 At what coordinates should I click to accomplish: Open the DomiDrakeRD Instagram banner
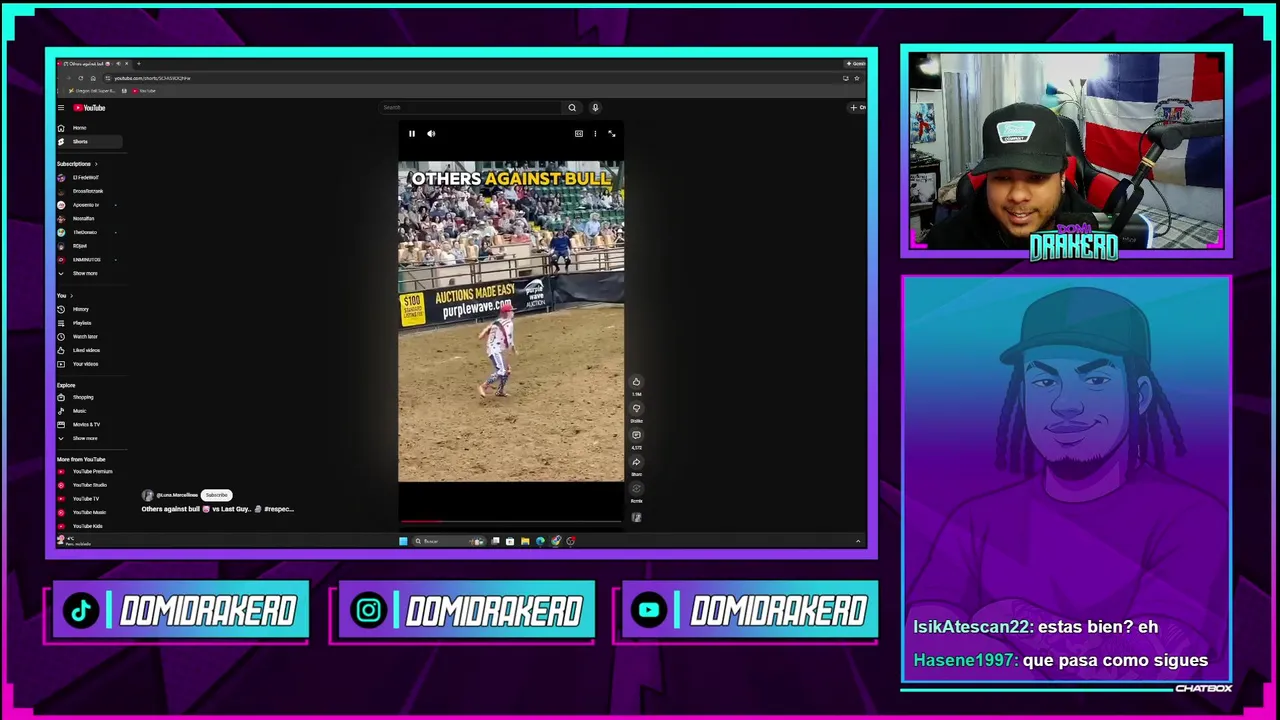tap(466, 611)
